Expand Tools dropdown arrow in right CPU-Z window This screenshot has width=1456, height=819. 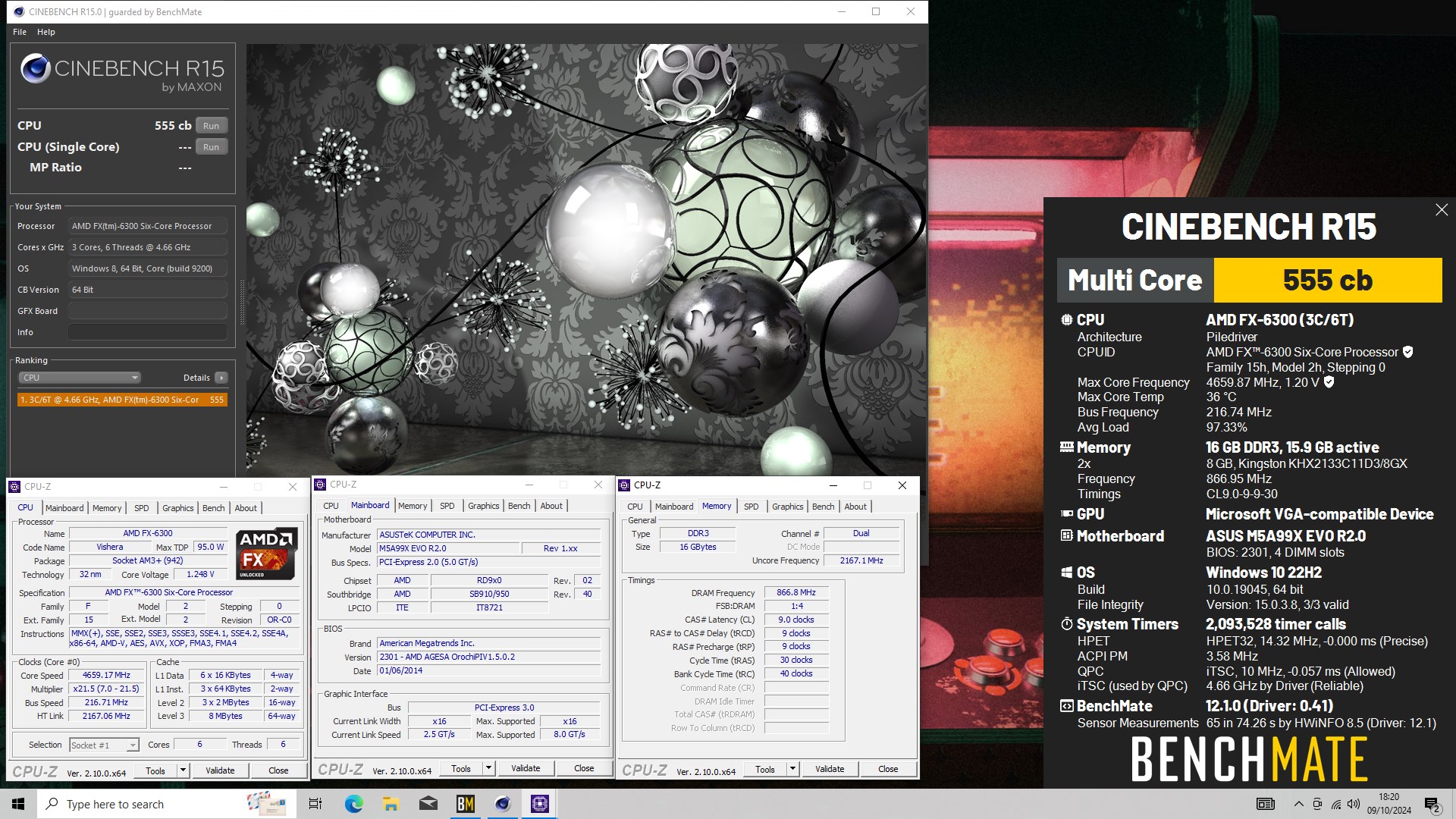792,769
